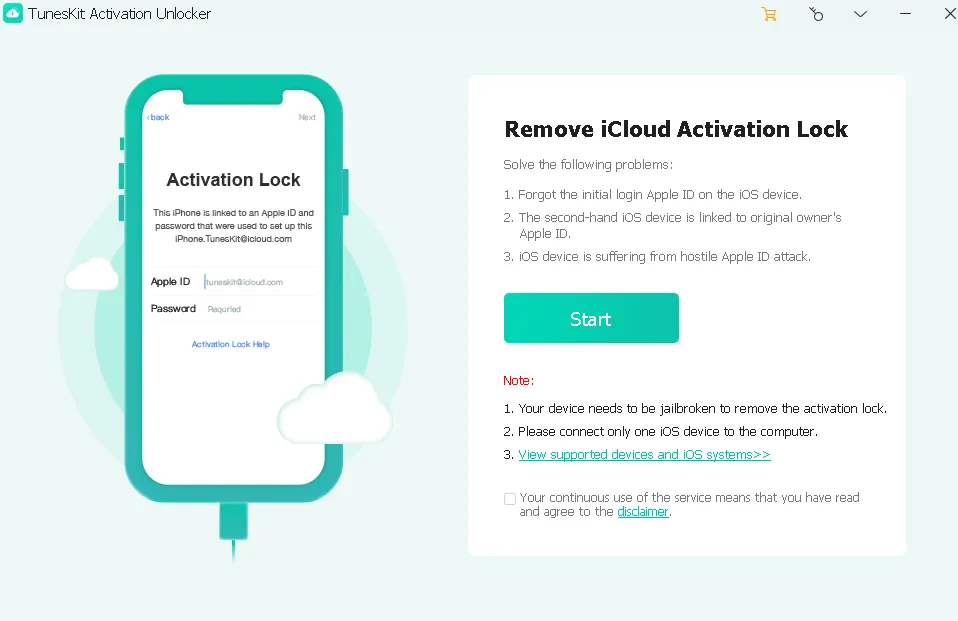The width and height of the screenshot is (958, 621).
Task: Click the red Note: label
Action: point(518,381)
